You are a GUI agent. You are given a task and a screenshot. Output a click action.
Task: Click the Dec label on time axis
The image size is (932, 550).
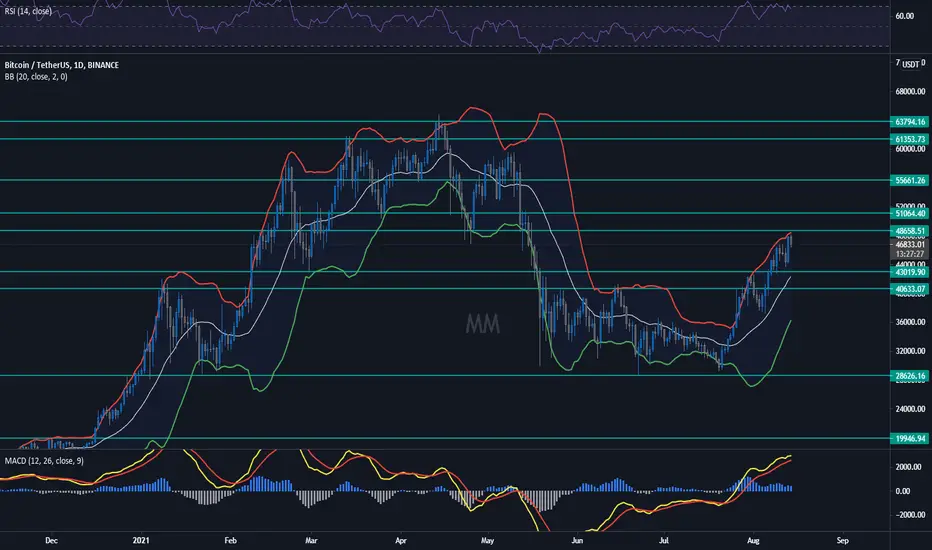[x=52, y=540]
